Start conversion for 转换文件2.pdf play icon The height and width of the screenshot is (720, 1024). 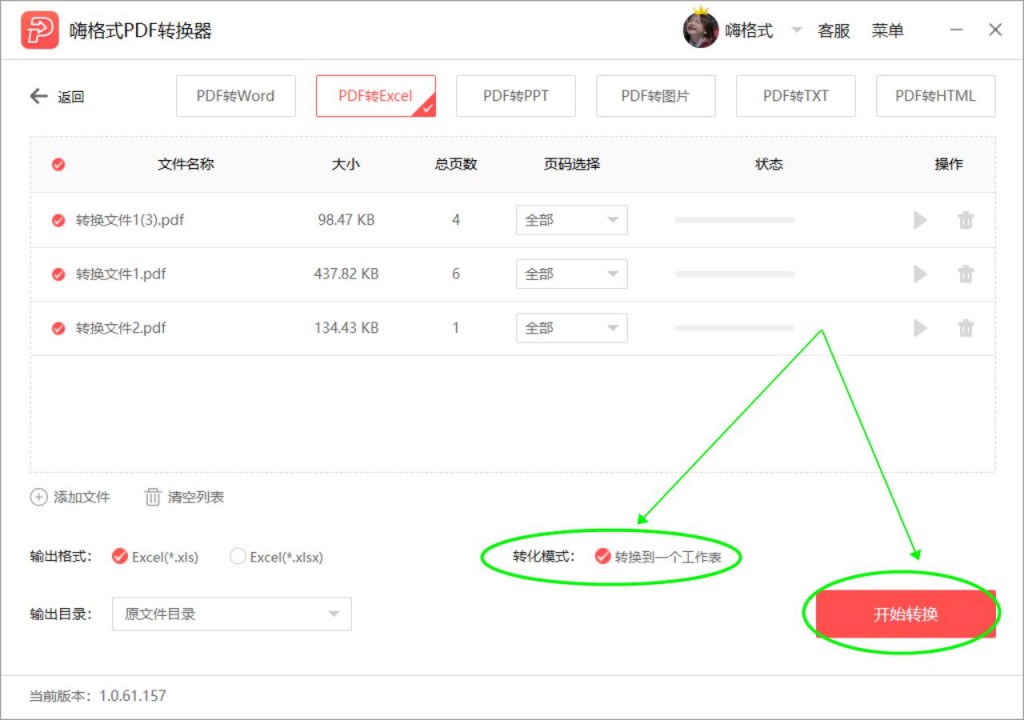[920, 328]
